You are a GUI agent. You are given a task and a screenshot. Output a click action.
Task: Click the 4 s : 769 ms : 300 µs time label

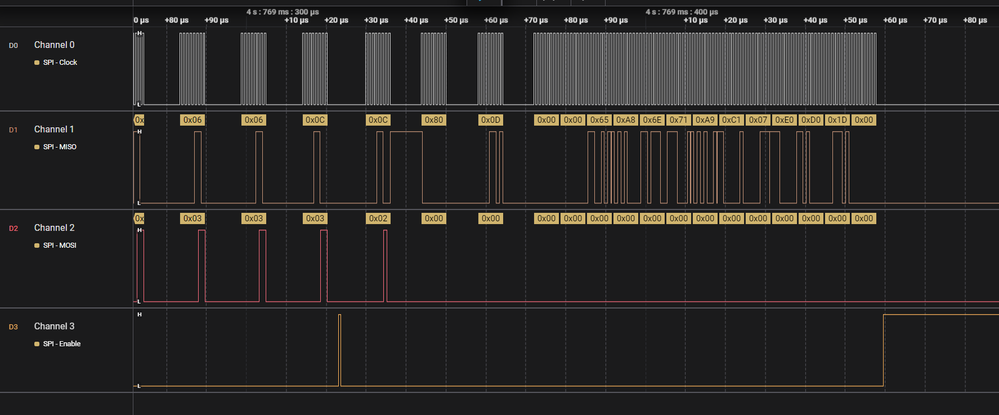click(x=283, y=12)
